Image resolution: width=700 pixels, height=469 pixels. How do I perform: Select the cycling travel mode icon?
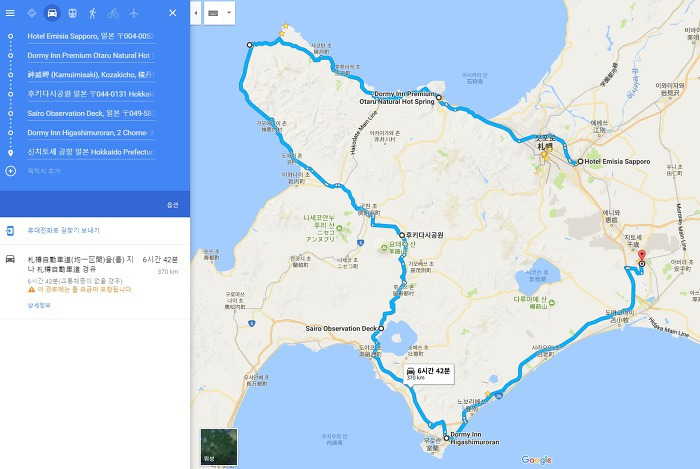pos(113,13)
